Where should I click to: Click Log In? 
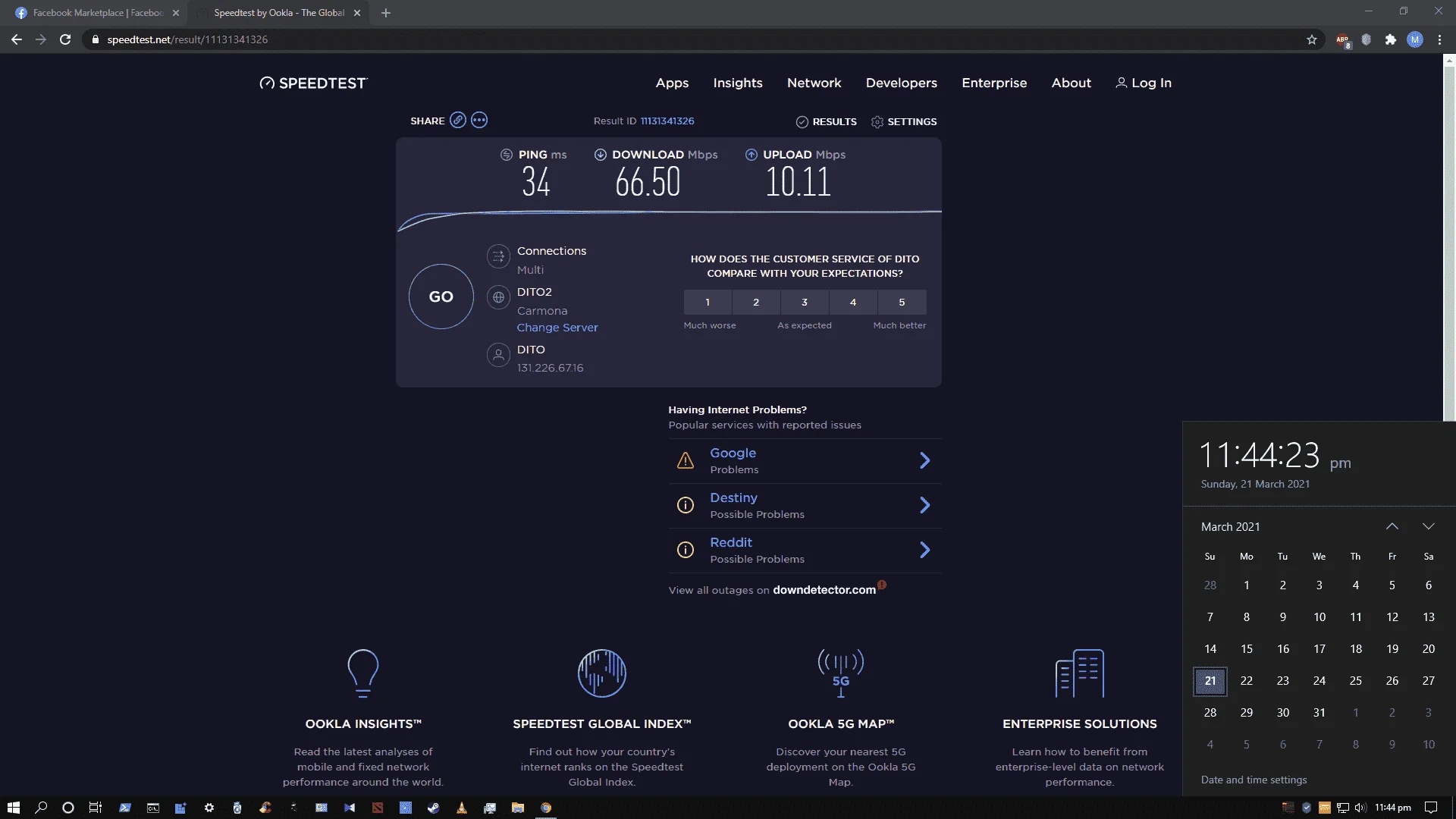(1144, 83)
